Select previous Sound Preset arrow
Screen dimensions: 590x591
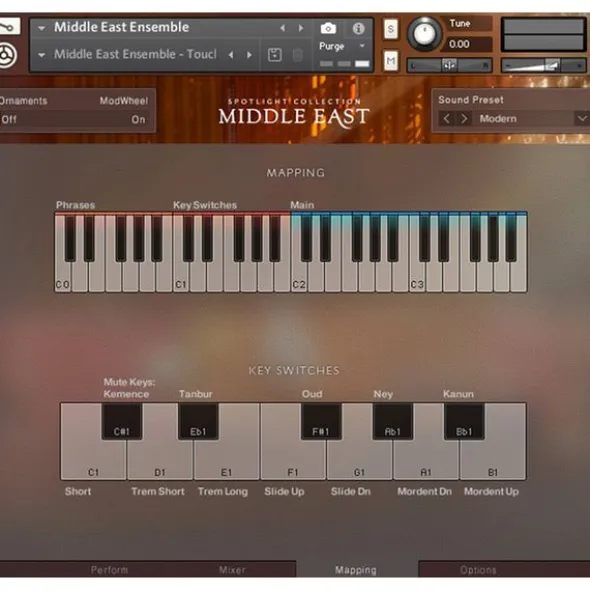pyautogui.click(x=447, y=119)
